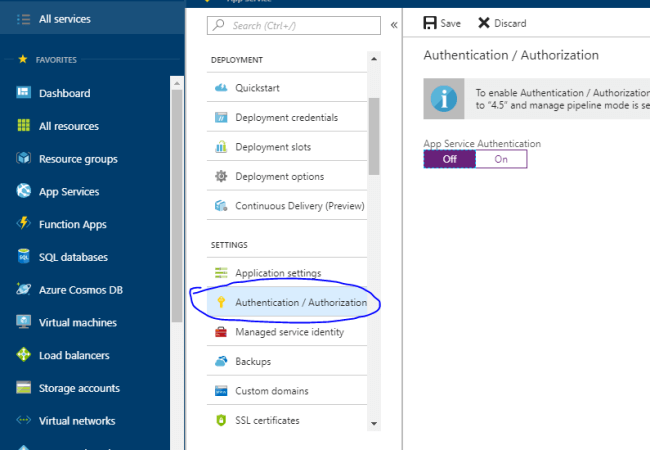Open Dashboard from favorites
This screenshot has width=650, height=450.
64,93
